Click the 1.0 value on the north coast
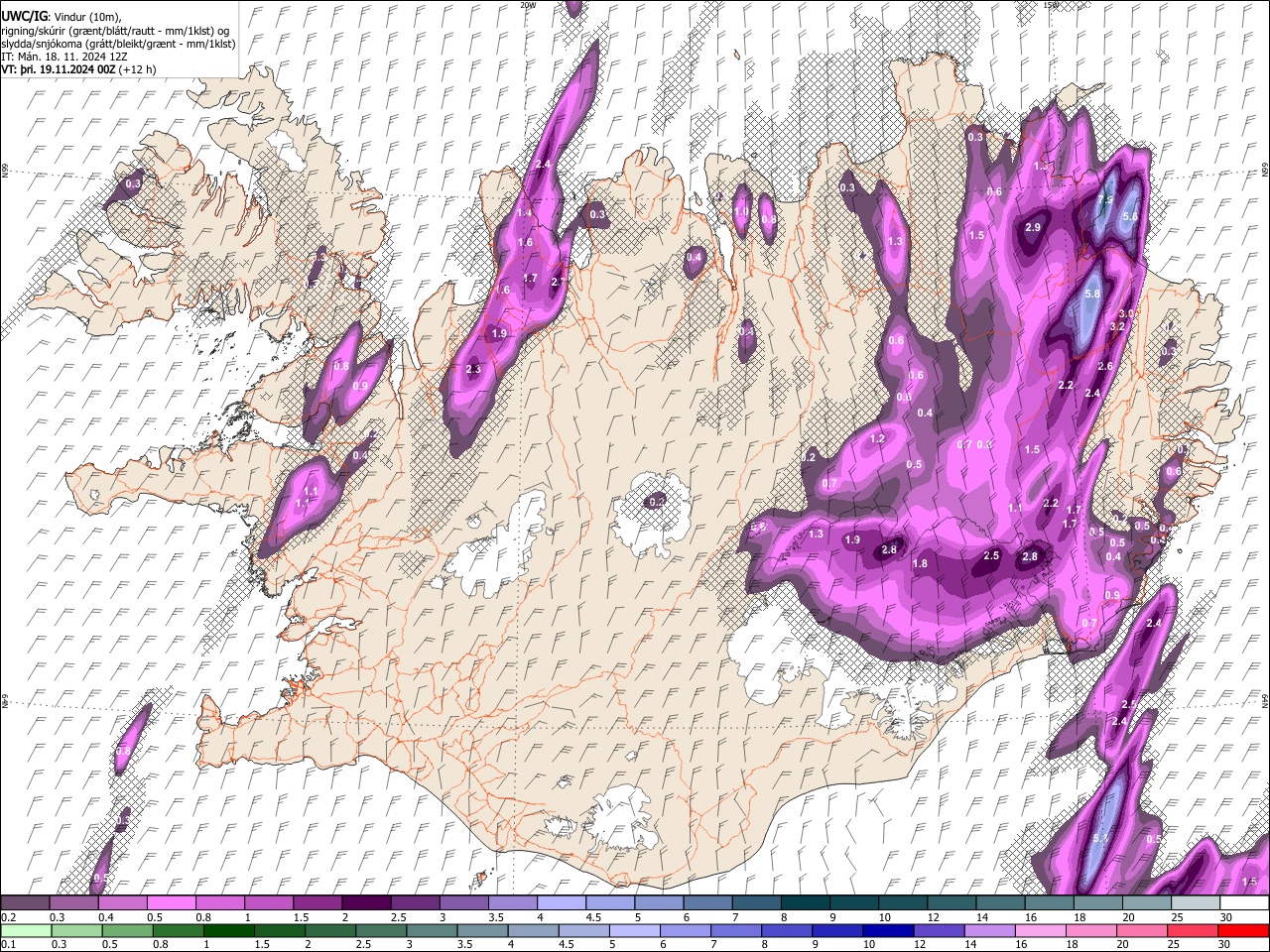 [x=741, y=211]
